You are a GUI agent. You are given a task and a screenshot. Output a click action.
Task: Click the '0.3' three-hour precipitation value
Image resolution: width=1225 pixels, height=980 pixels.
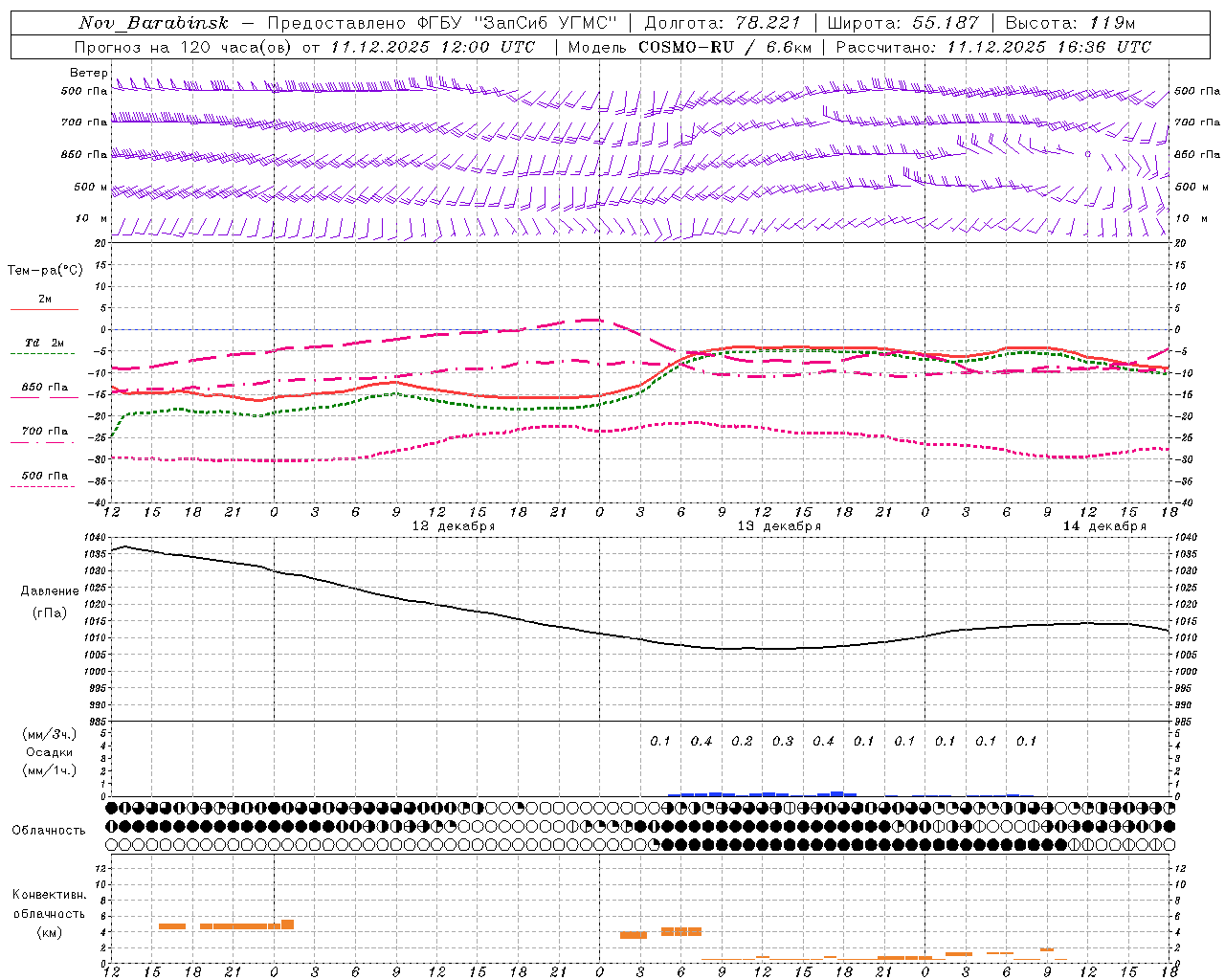coord(783,742)
